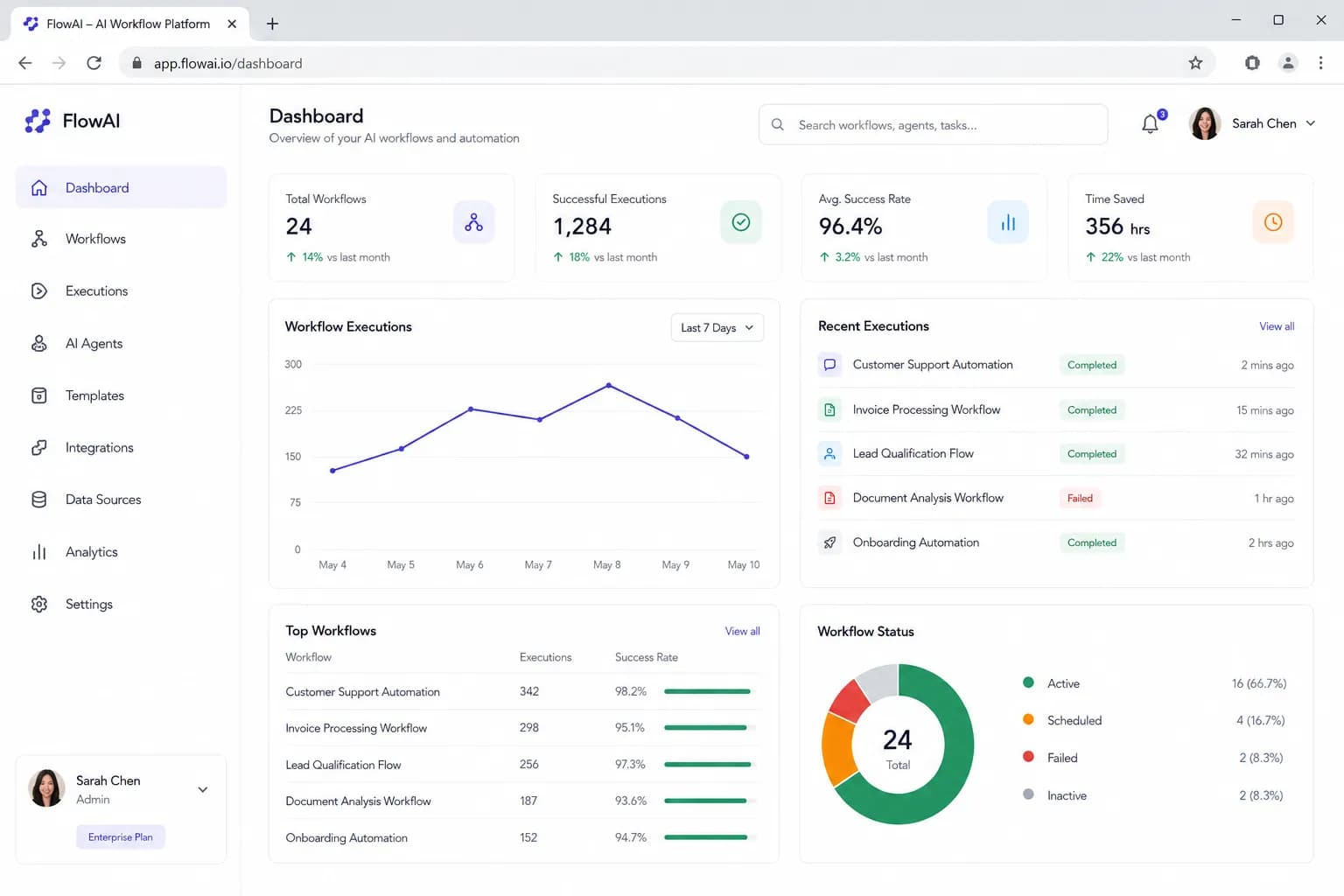Click the FlowAI logo in sidebar

(73, 121)
